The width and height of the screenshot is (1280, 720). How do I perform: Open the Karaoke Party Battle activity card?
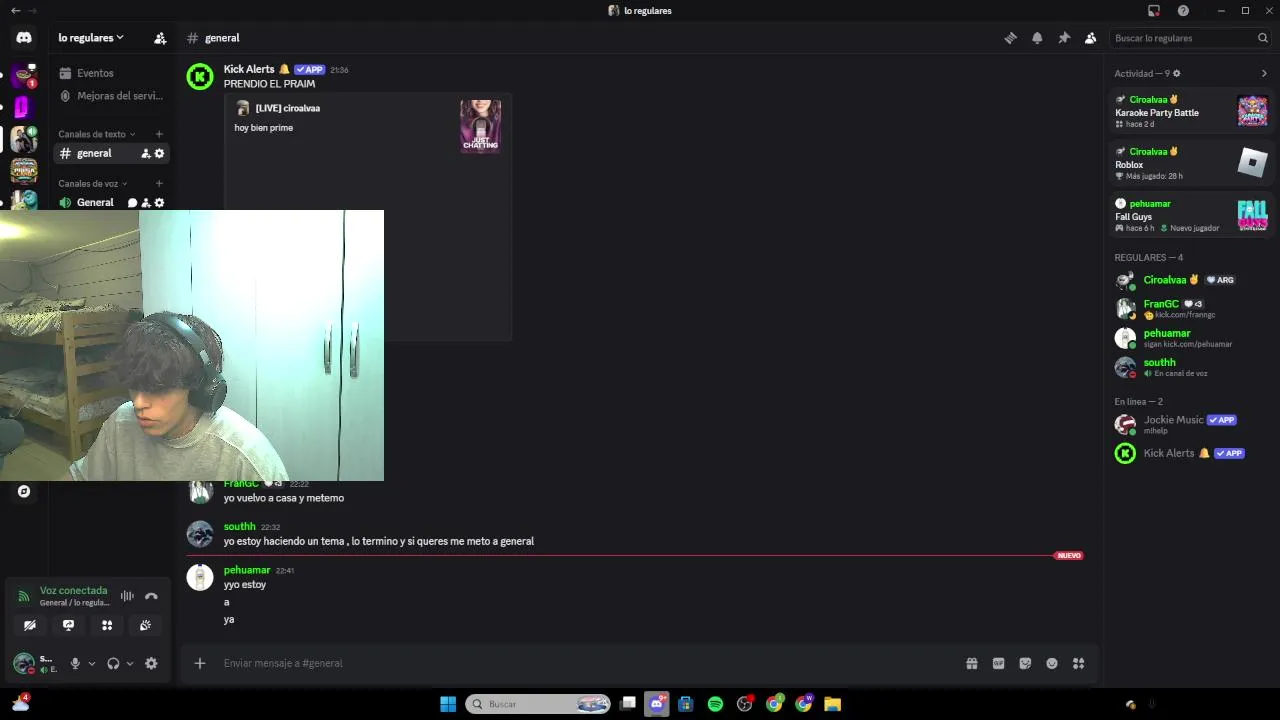pos(1191,111)
